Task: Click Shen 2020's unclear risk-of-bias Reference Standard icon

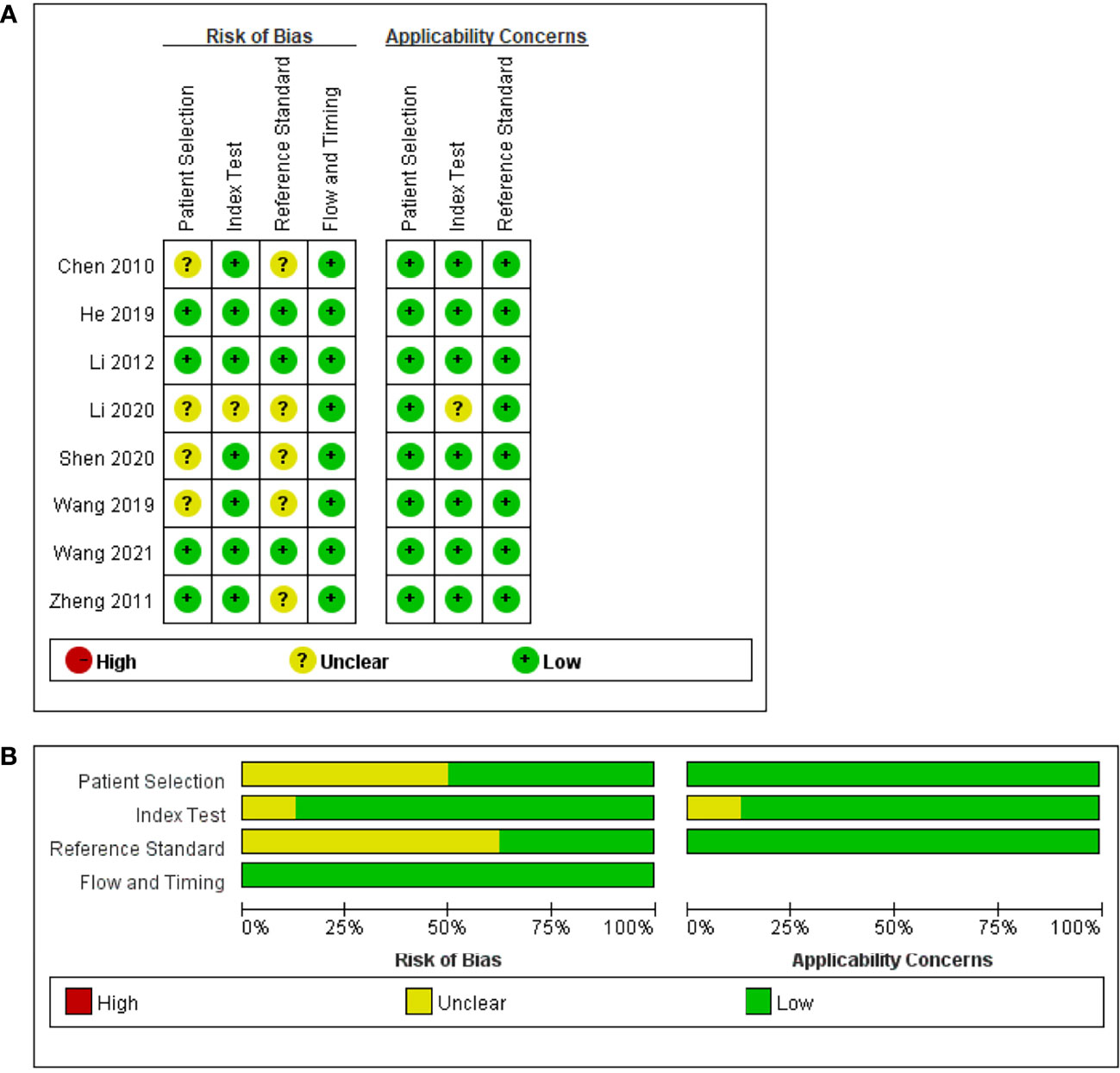Action: [284, 456]
